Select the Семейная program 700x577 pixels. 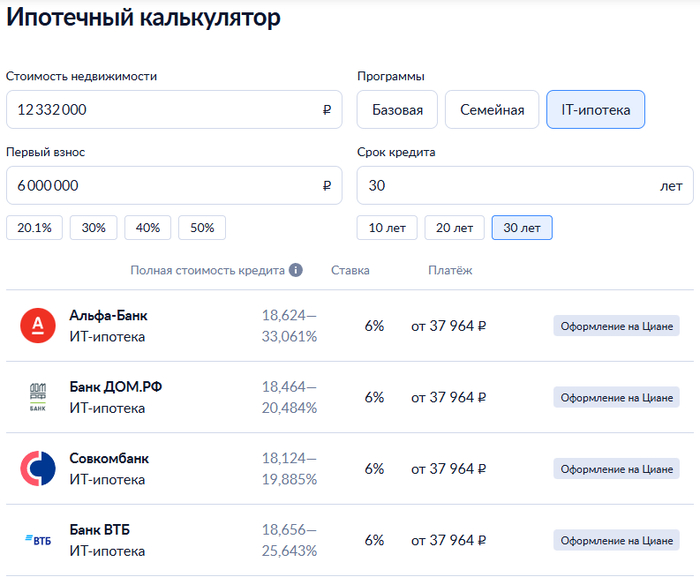492,110
